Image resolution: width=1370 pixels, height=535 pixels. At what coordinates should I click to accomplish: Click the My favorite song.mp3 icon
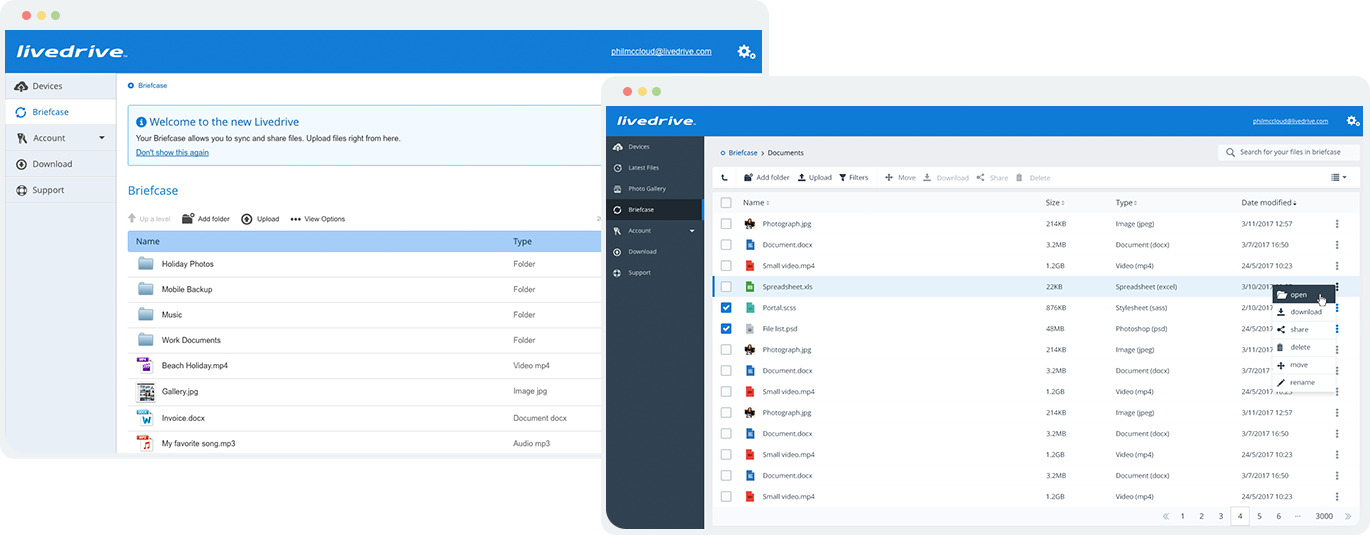point(144,443)
